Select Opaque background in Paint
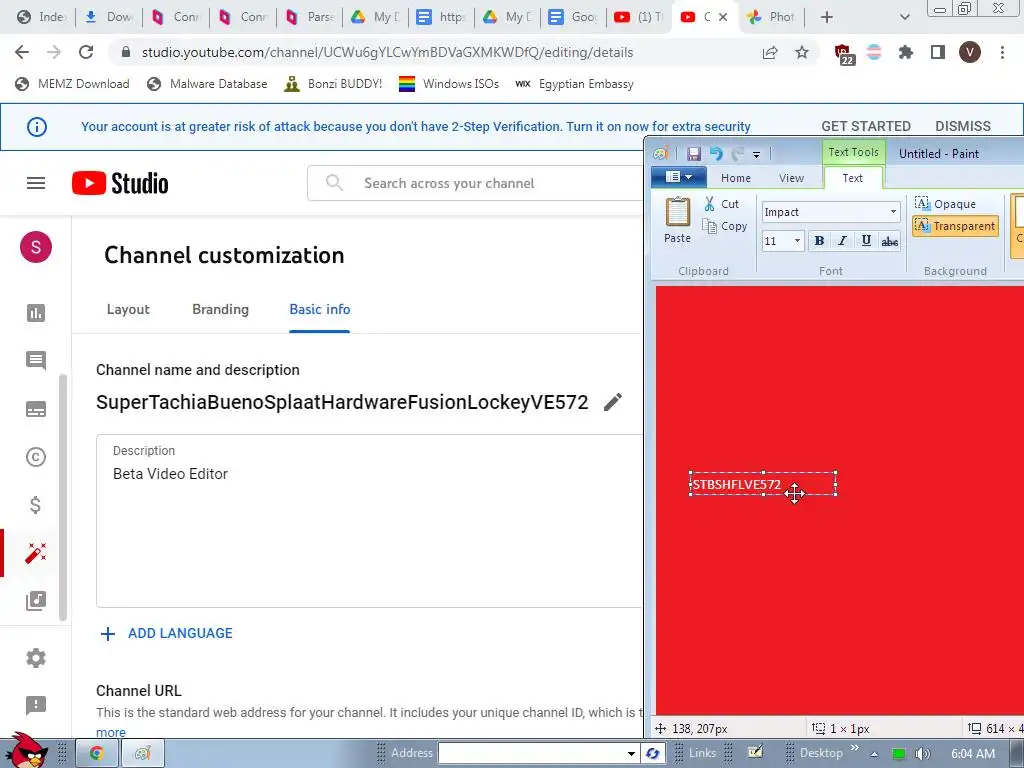Viewport: 1024px width, 768px height. [x=945, y=204]
